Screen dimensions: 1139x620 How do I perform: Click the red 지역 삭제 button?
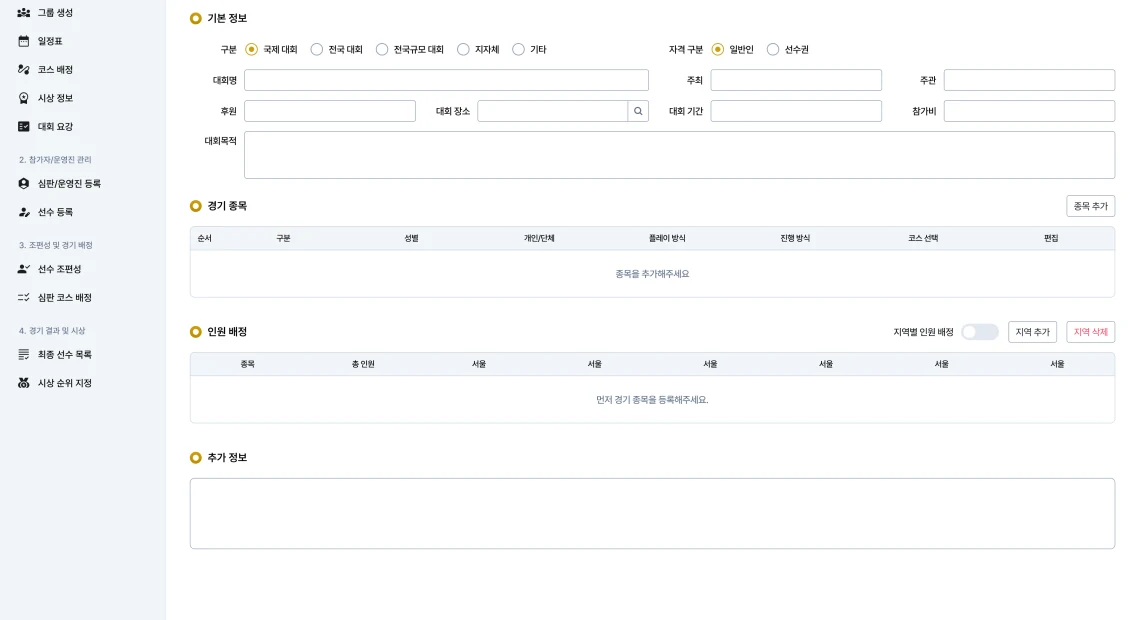click(1090, 332)
